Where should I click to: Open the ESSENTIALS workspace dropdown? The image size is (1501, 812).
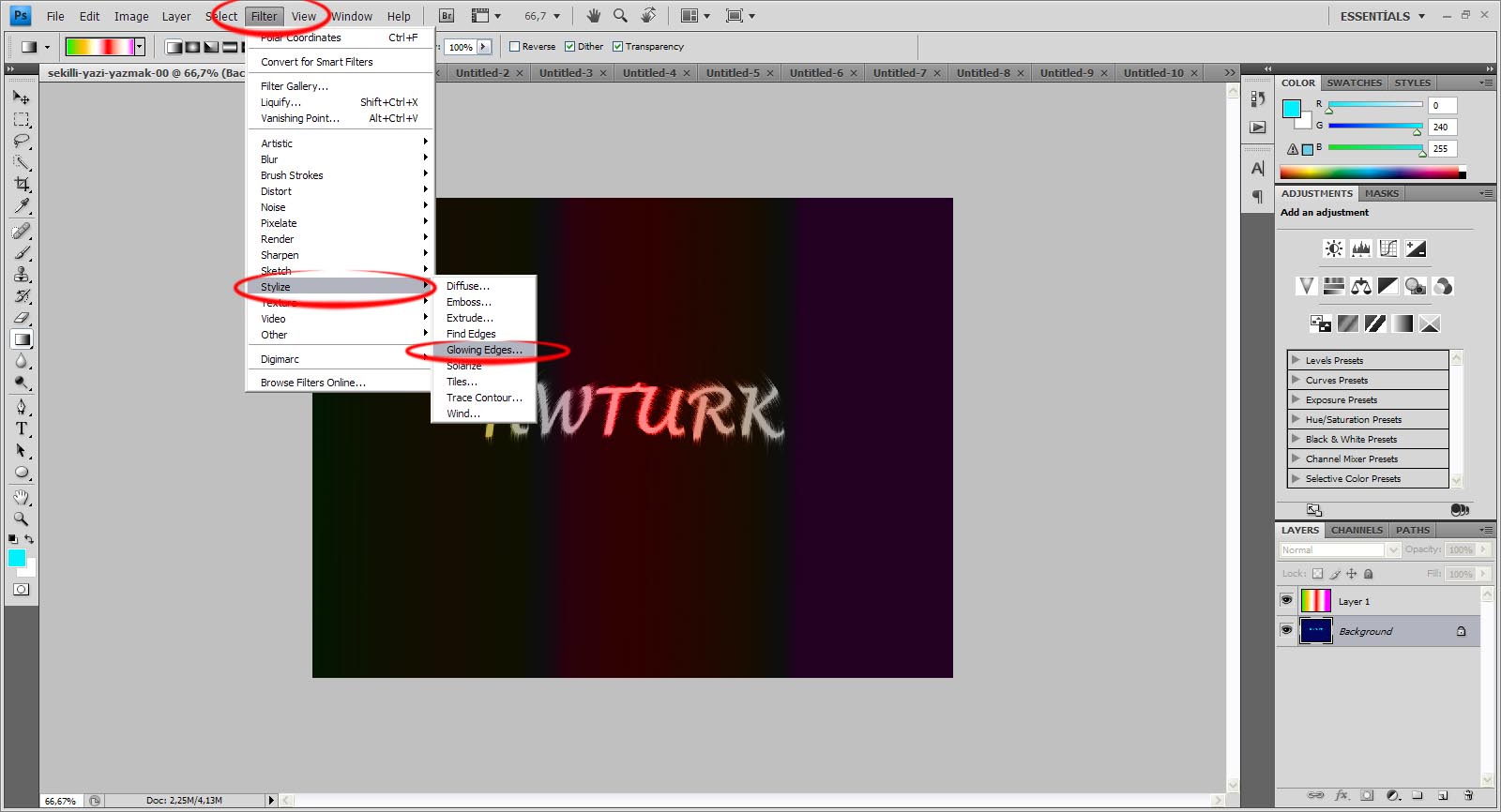pos(1382,16)
